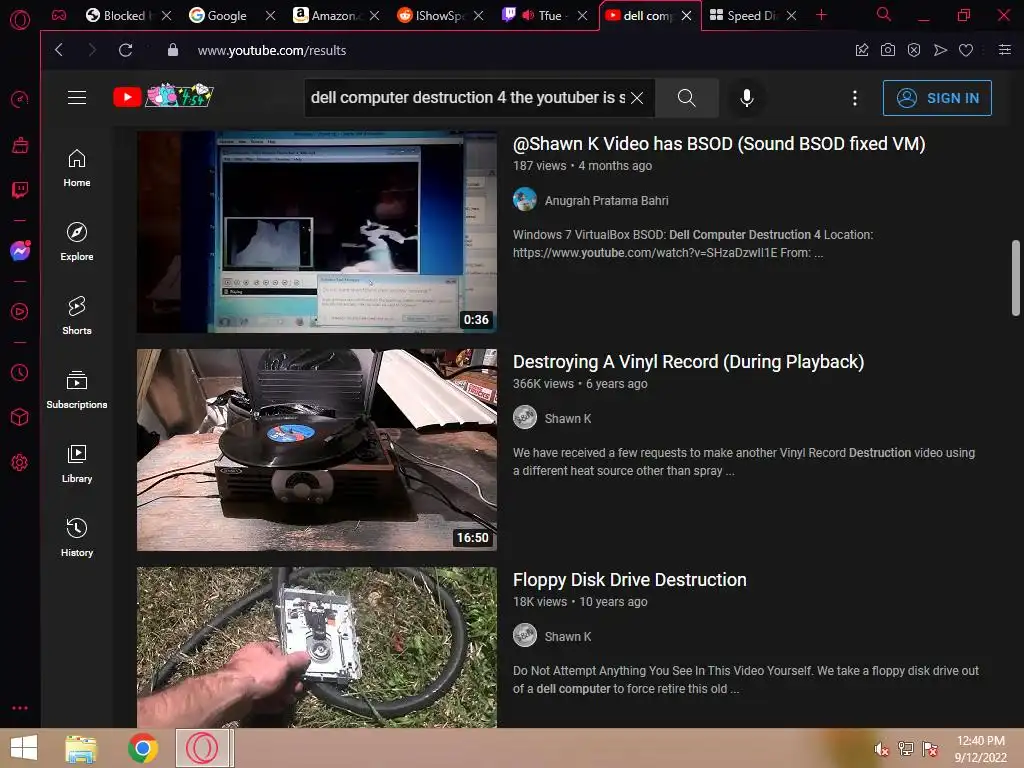
Task: Focus the YouTube search input field
Action: click(467, 97)
